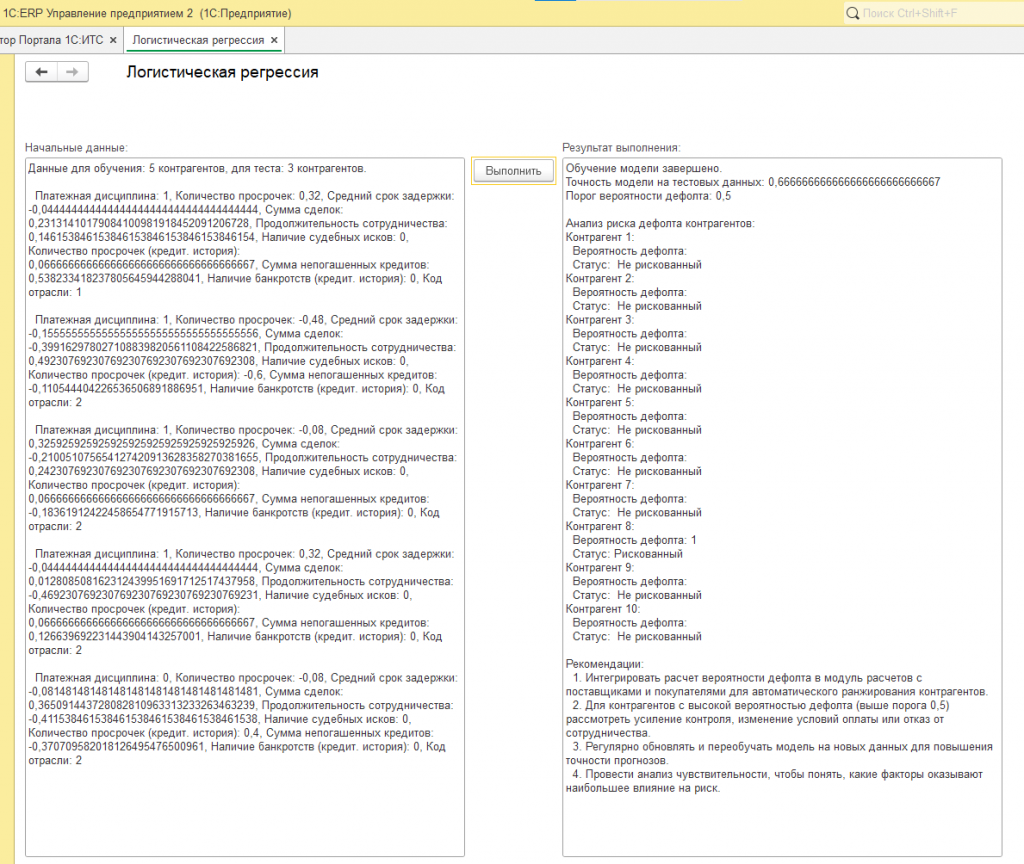Click the Логистическая регрессия page heading
Image resolution: width=1024 pixels, height=864 pixels.
pyautogui.click(x=223, y=72)
